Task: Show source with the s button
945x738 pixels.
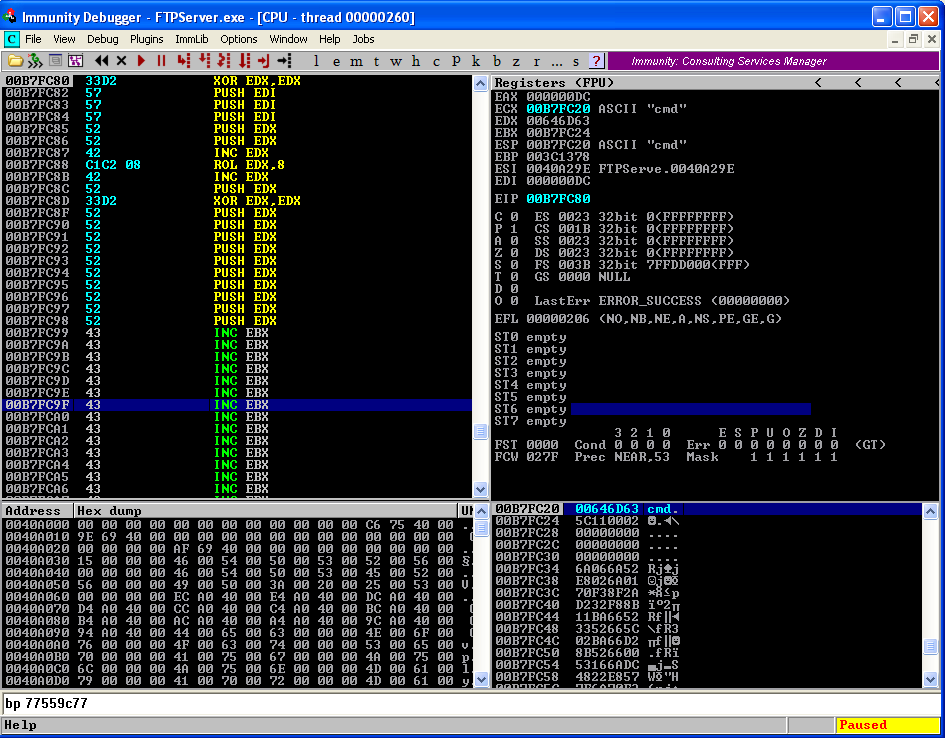Action: [x=576, y=61]
